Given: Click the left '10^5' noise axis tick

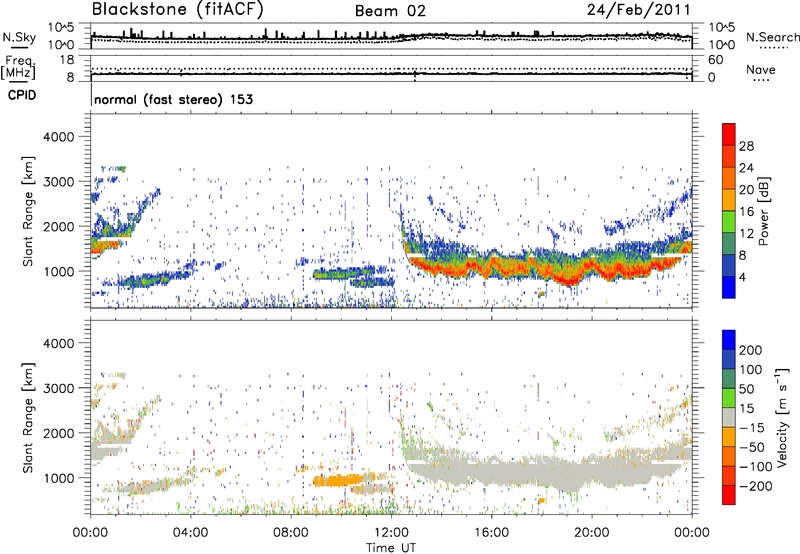Looking at the screenshot, I should [x=61, y=27].
